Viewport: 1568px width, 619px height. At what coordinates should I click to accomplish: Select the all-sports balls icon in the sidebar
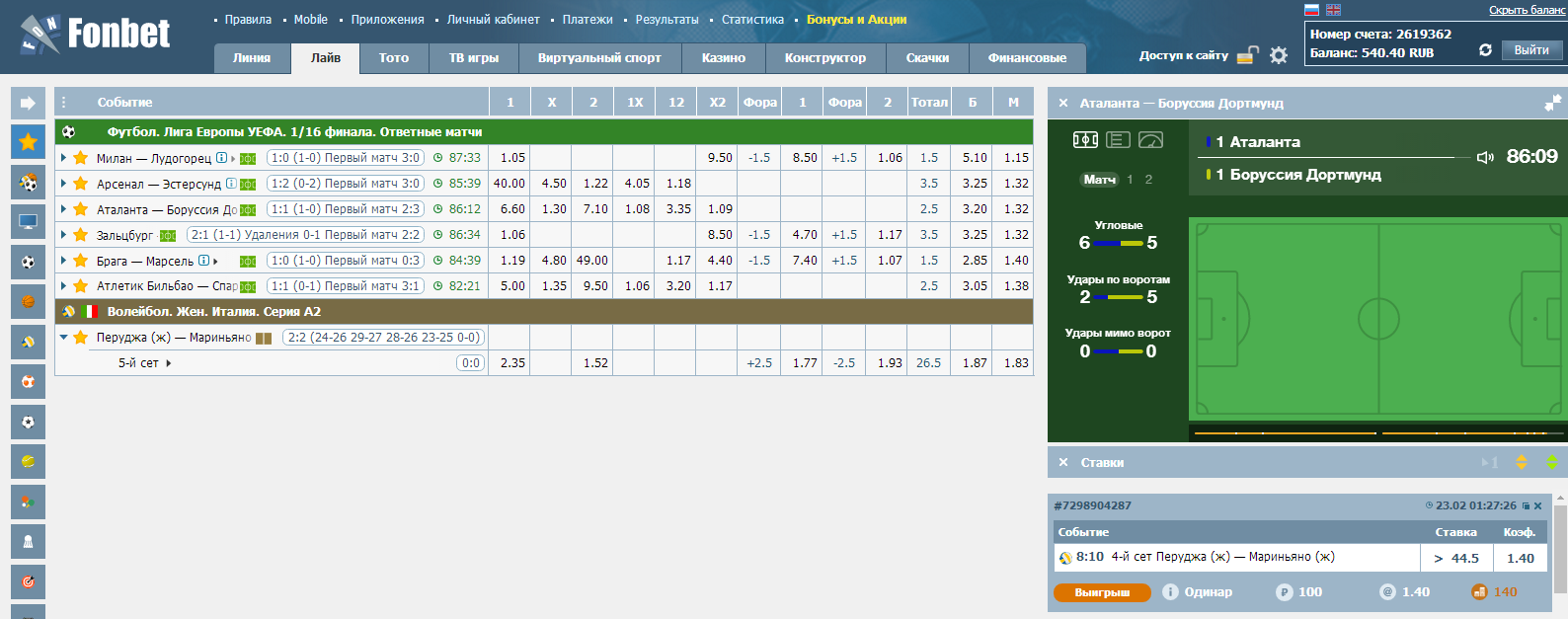[x=28, y=182]
